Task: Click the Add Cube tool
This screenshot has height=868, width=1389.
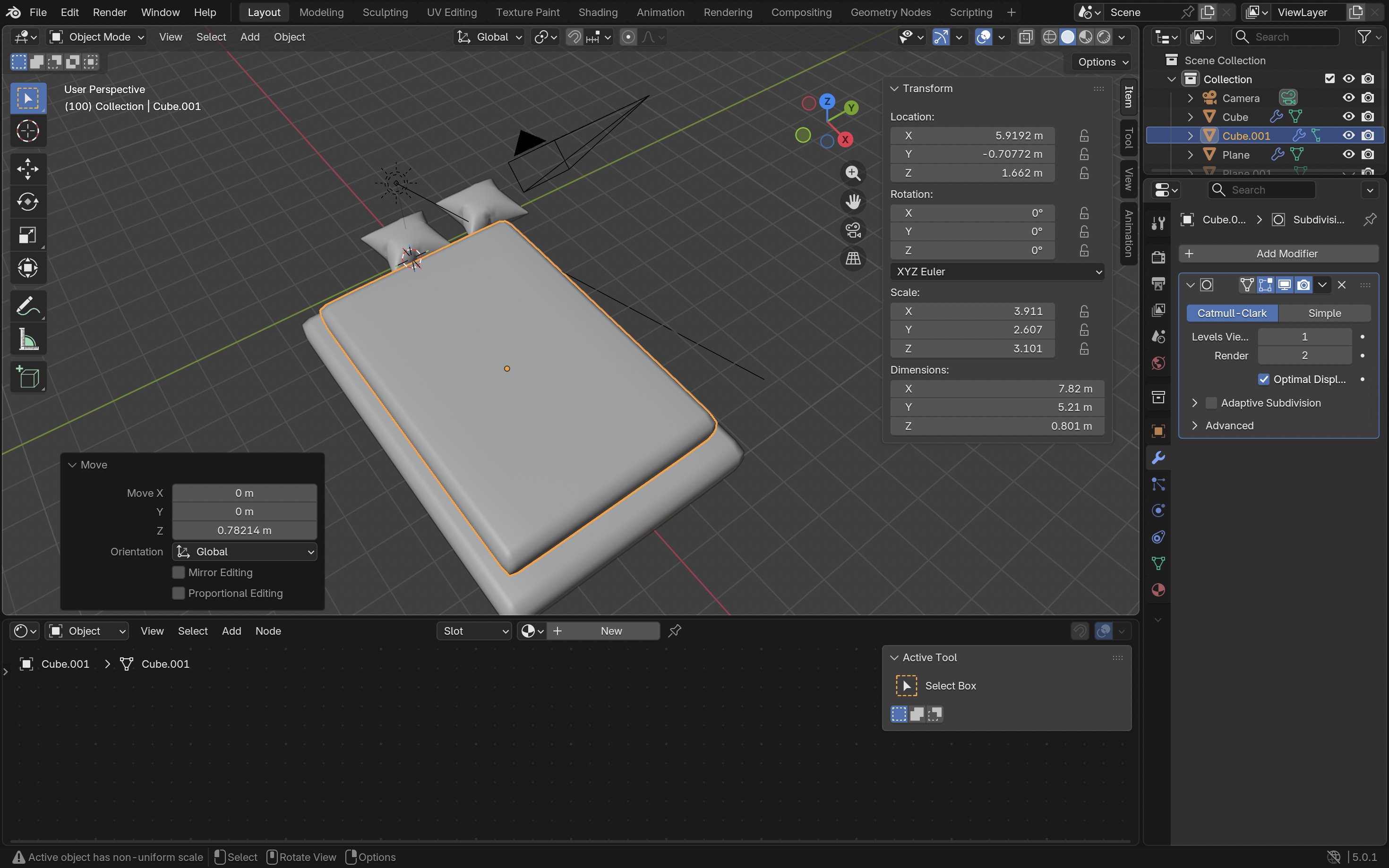Action: [x=27, y=377]
